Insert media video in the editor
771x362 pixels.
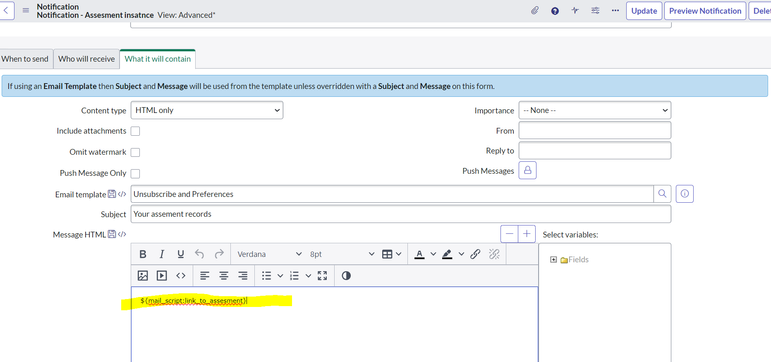coord(161,275)
